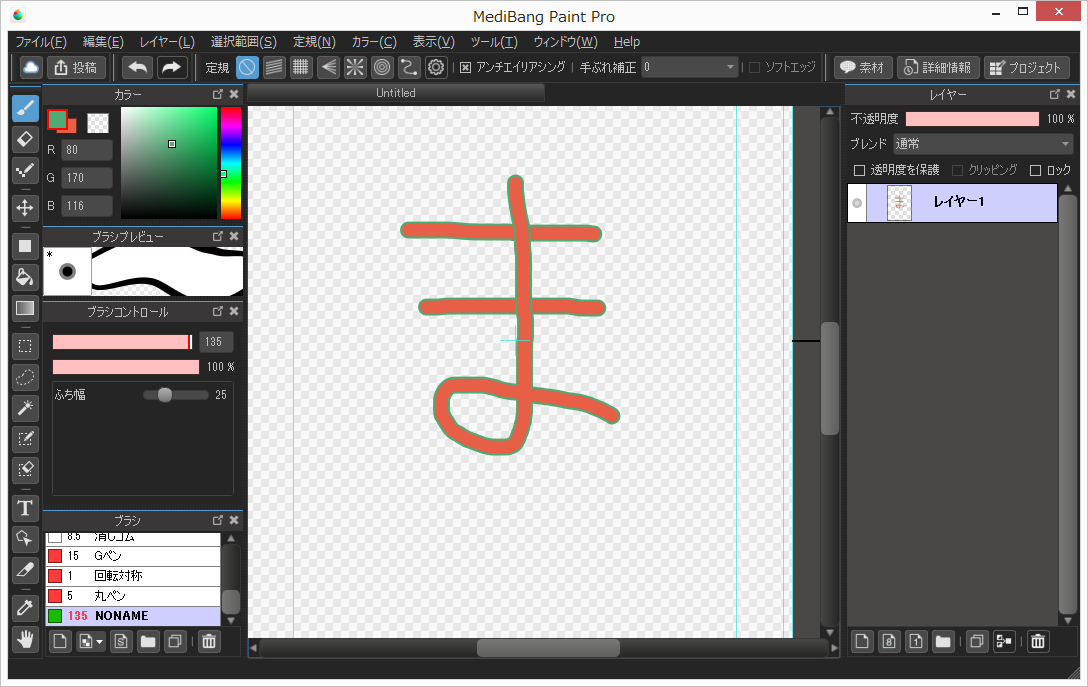Select the Gペン brush
The height and width of the screenshot is (687, 1088).
(x=133, y=556)
